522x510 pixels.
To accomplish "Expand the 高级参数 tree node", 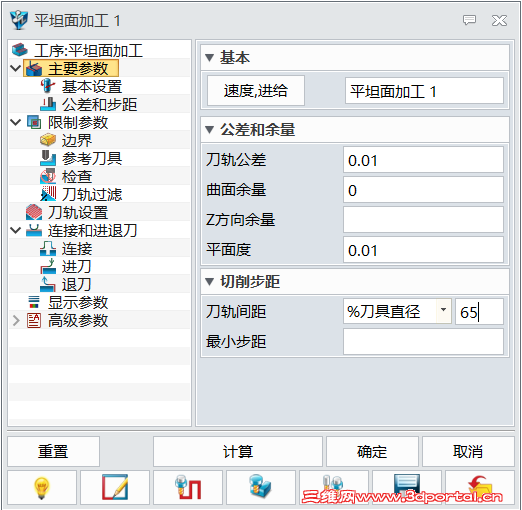I will pos(16,320).
